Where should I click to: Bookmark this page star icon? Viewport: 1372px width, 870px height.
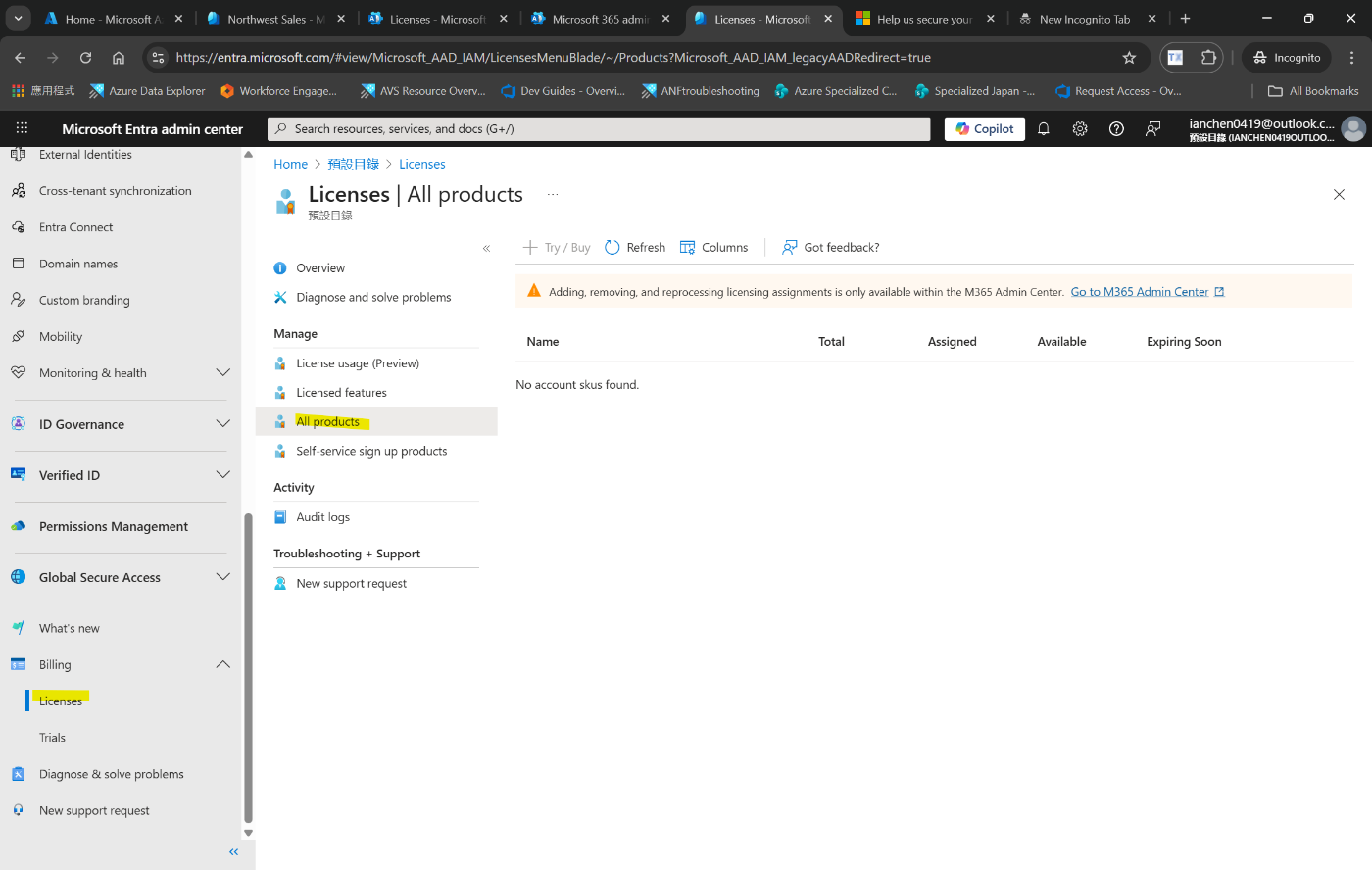[x=1129, y=58]
